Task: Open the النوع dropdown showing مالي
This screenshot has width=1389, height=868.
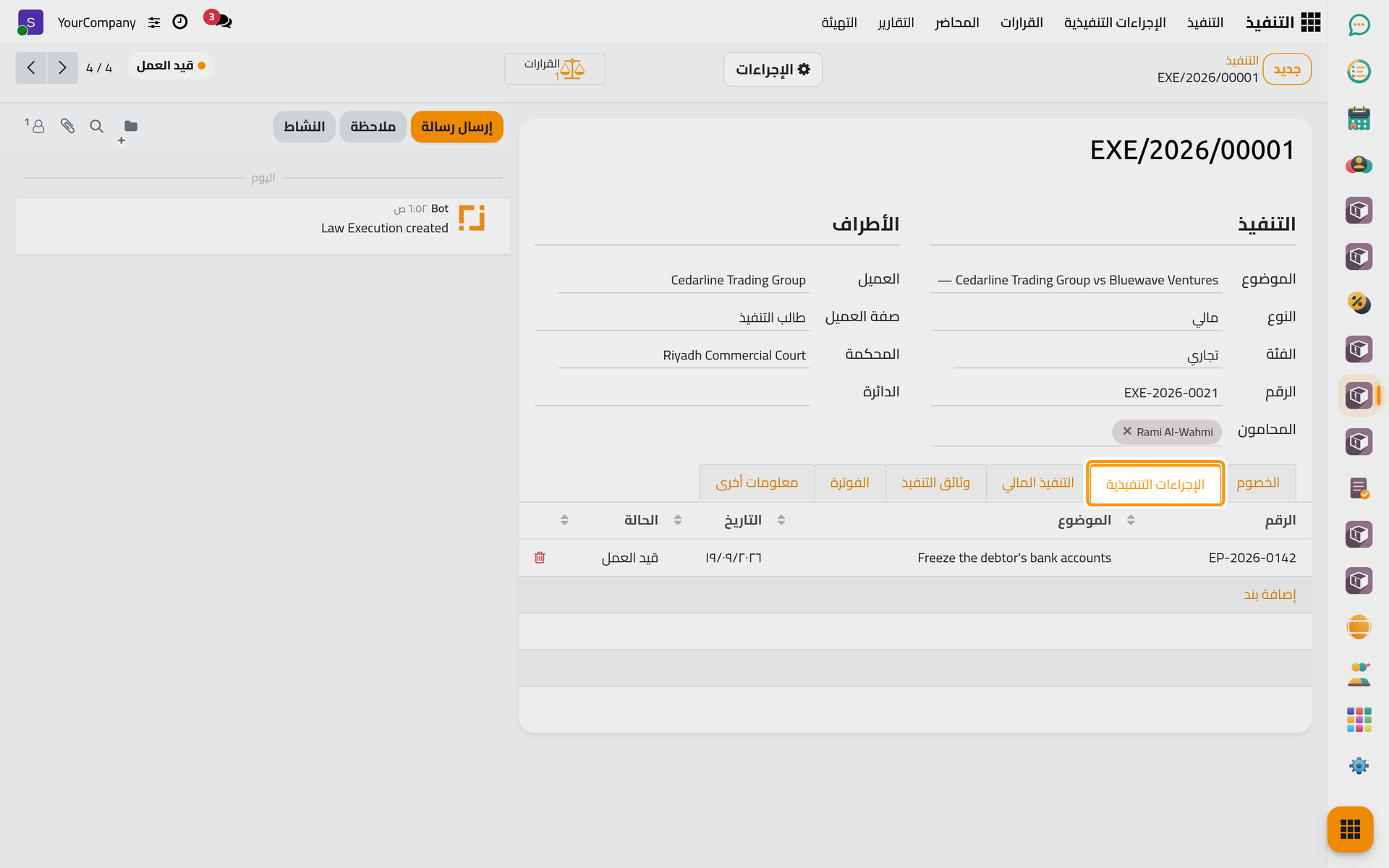Action: pos(1076,318)
